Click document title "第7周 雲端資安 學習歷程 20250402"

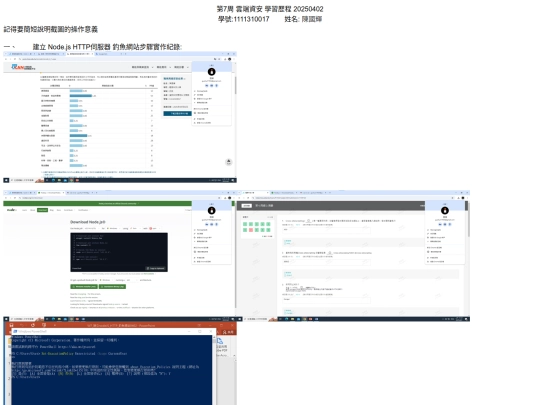pyautogui.click(x=270, y=9)
